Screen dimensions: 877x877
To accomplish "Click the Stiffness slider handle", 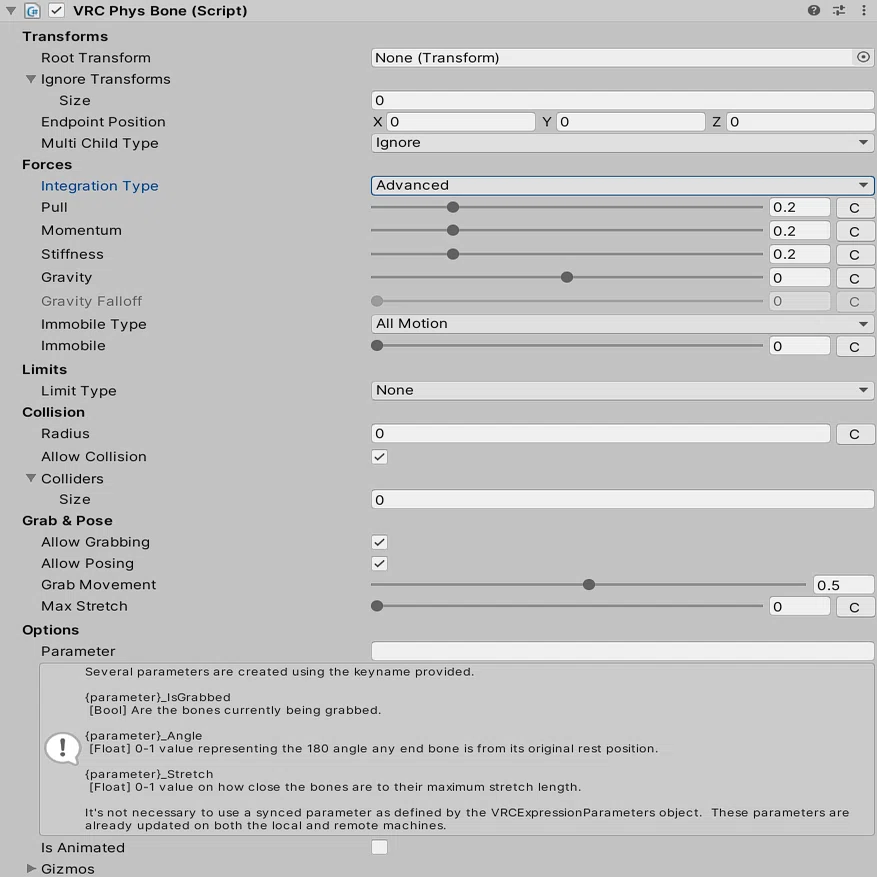I will (453, 254).
